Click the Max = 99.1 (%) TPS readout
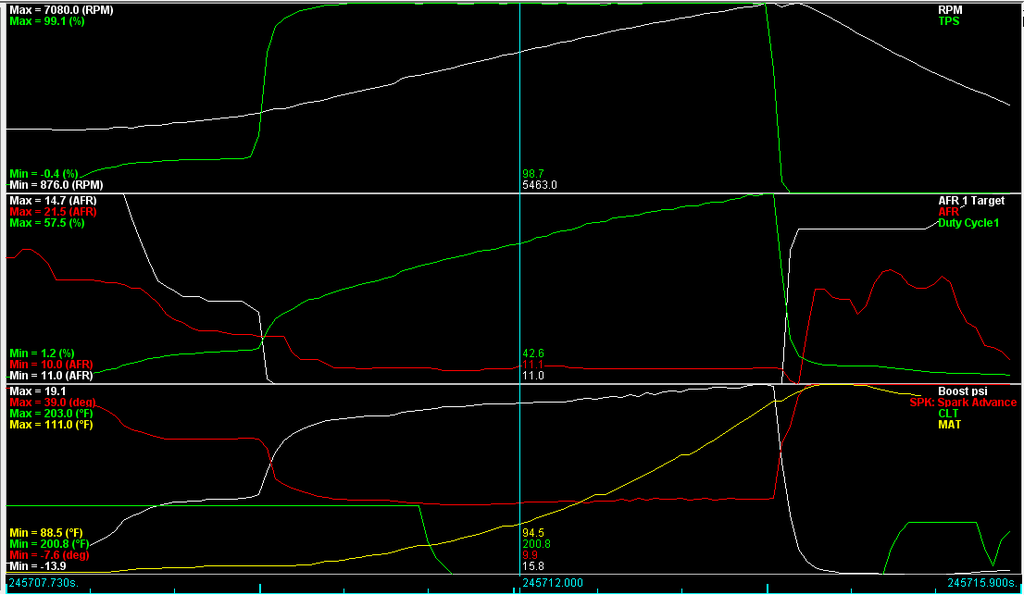Image resolution: width=1024 pixels, height=595 pixels. click(47, 21)
